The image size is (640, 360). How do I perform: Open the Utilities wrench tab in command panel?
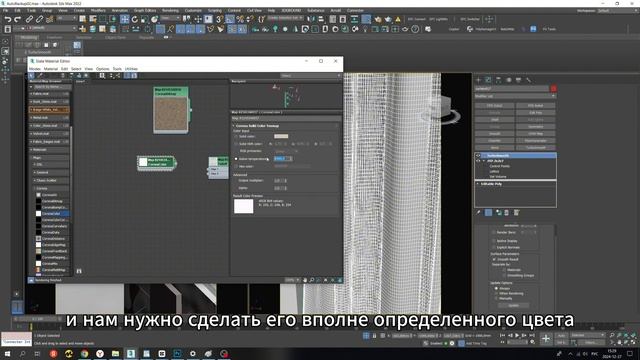coord(528,80)
